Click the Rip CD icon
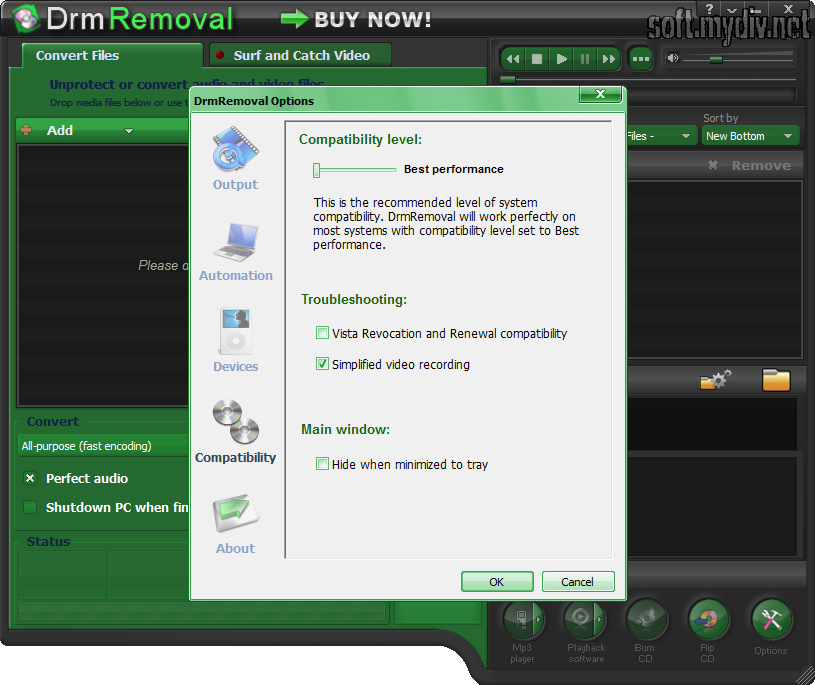Image resolution: width=815 pixels, height=685 pixels. tap(708, 620)
